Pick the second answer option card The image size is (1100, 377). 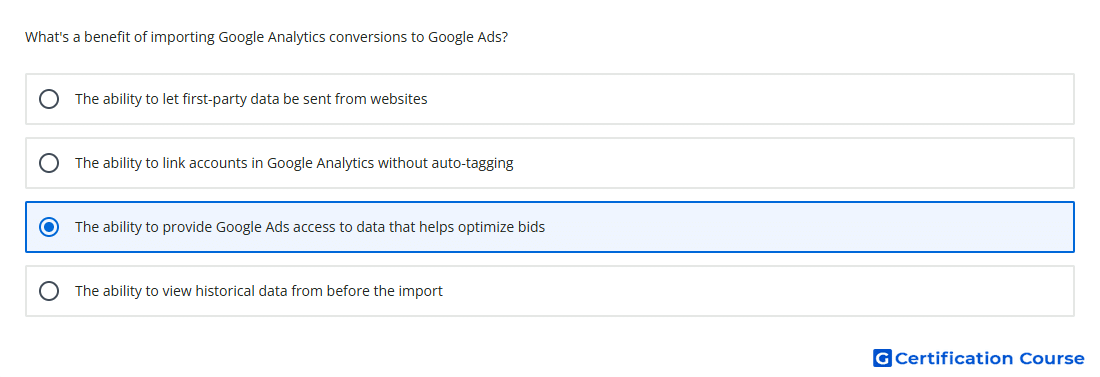point(550,163)
